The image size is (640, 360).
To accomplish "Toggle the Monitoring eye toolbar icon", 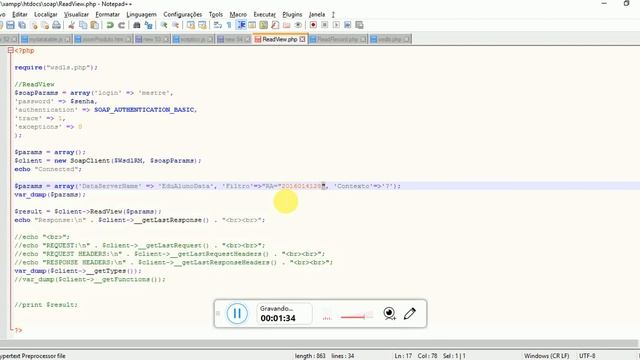I will (298, 25).
